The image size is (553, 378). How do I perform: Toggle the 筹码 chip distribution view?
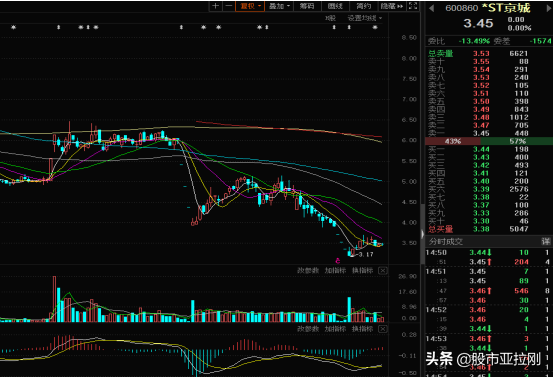point(307,6)
